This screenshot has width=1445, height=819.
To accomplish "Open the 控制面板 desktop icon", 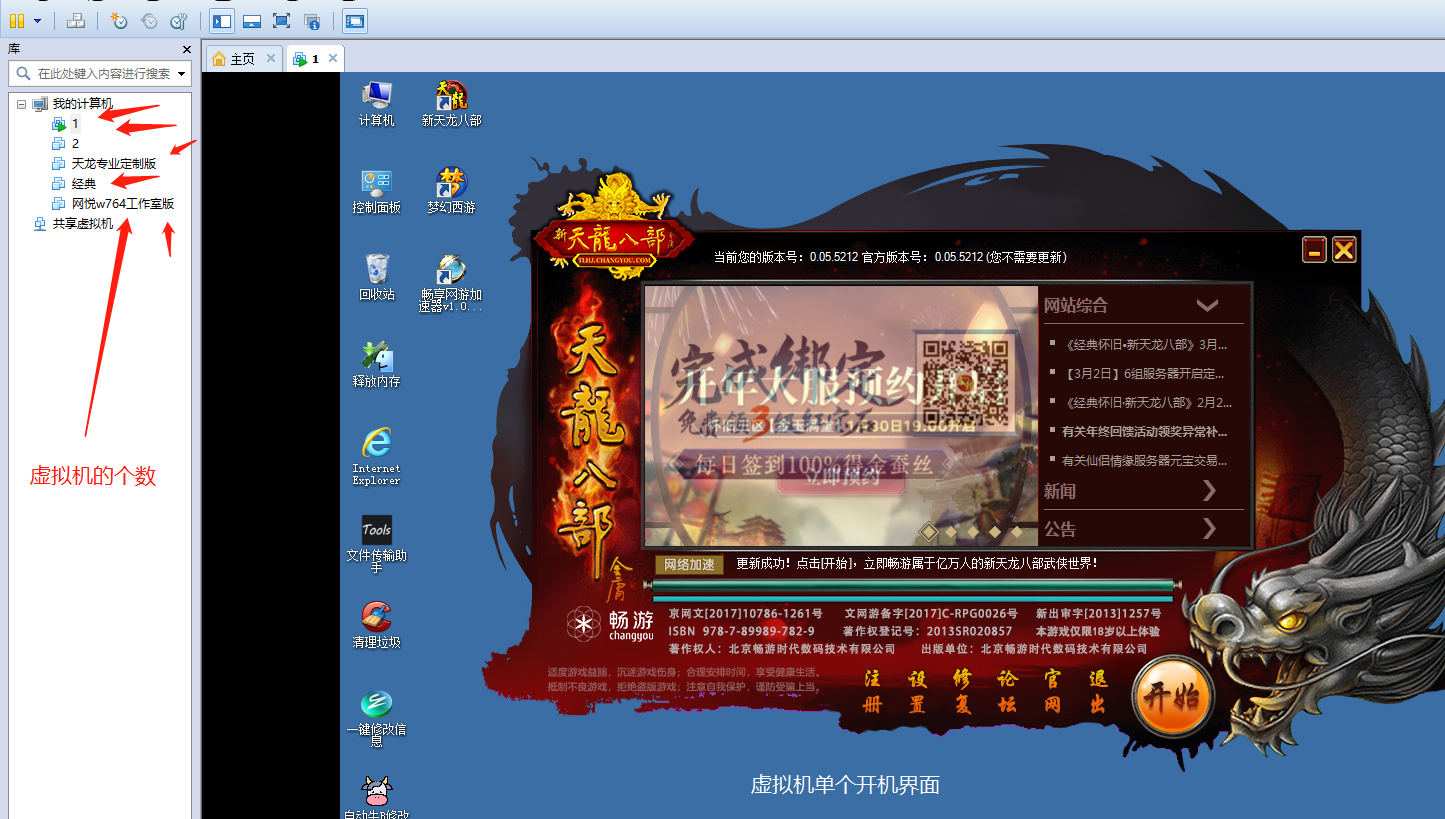I will tap(377, 191).
